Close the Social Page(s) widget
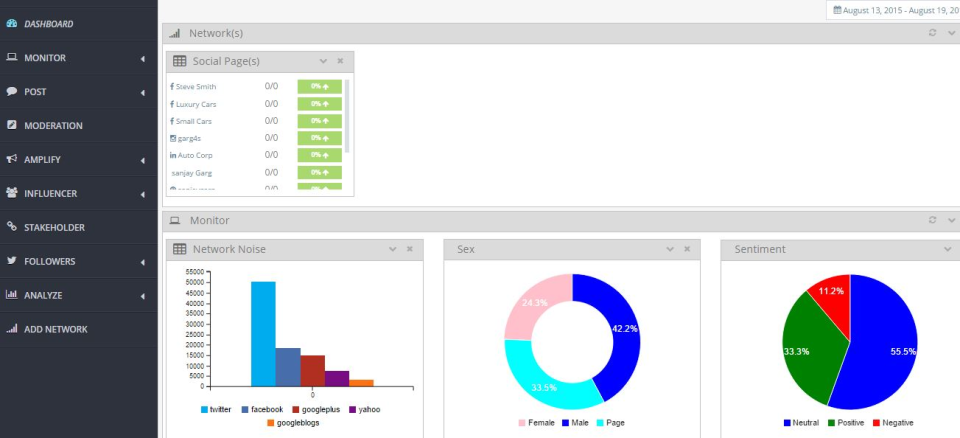This screenshot has width=960, height=438. coord(340,61)
